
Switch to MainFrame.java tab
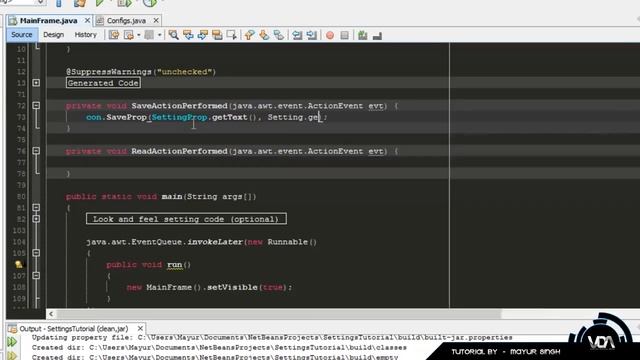49,20
